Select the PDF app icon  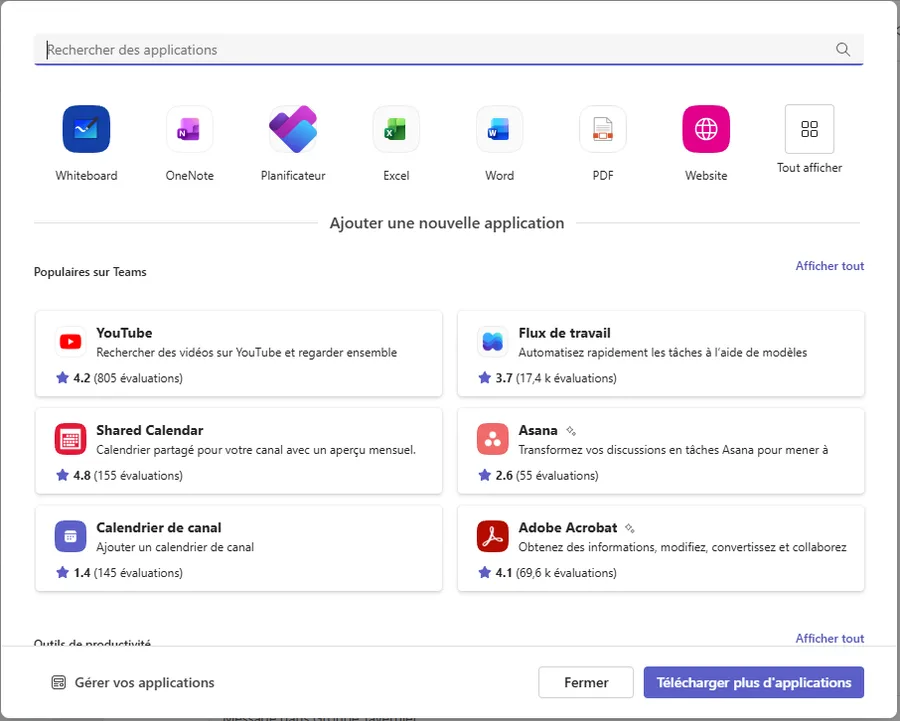click(603, 129)
